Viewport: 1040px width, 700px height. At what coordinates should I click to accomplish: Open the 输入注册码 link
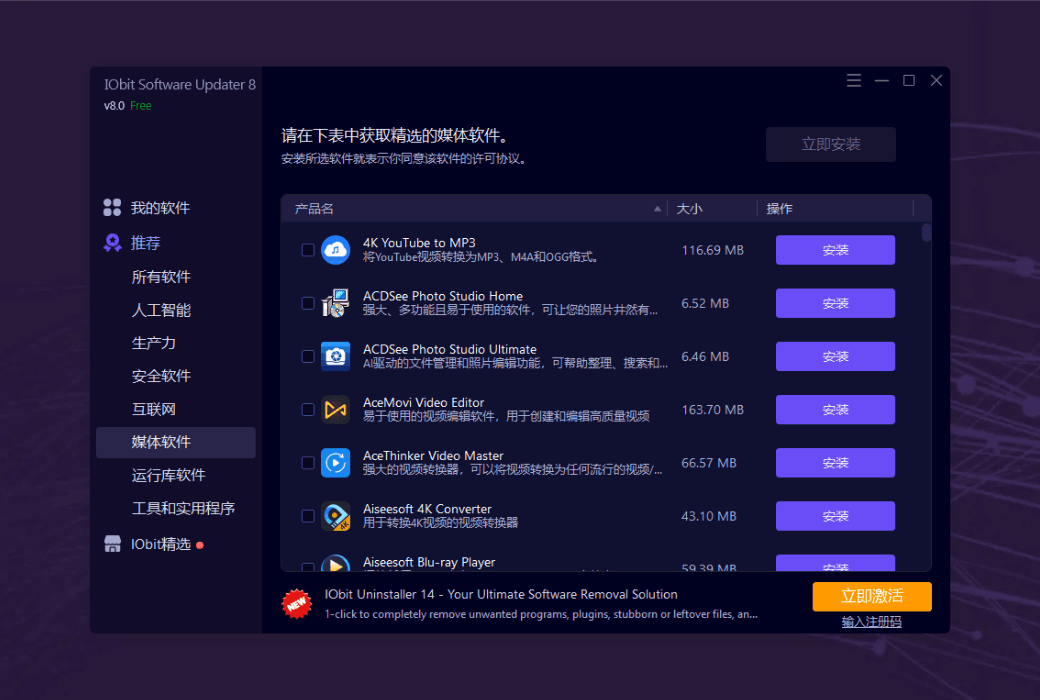[x=872, y=622]
